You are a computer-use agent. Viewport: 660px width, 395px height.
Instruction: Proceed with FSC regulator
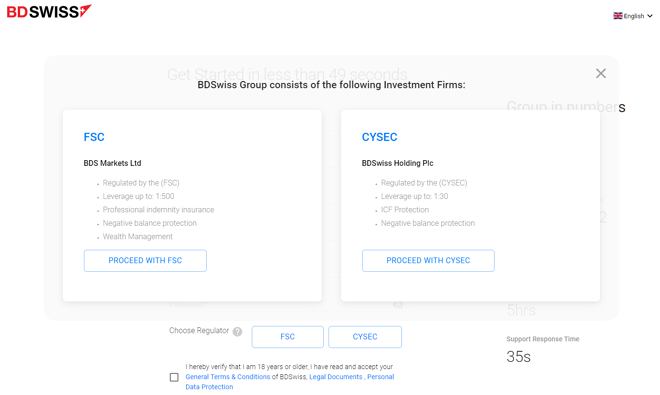coord(145,261)
